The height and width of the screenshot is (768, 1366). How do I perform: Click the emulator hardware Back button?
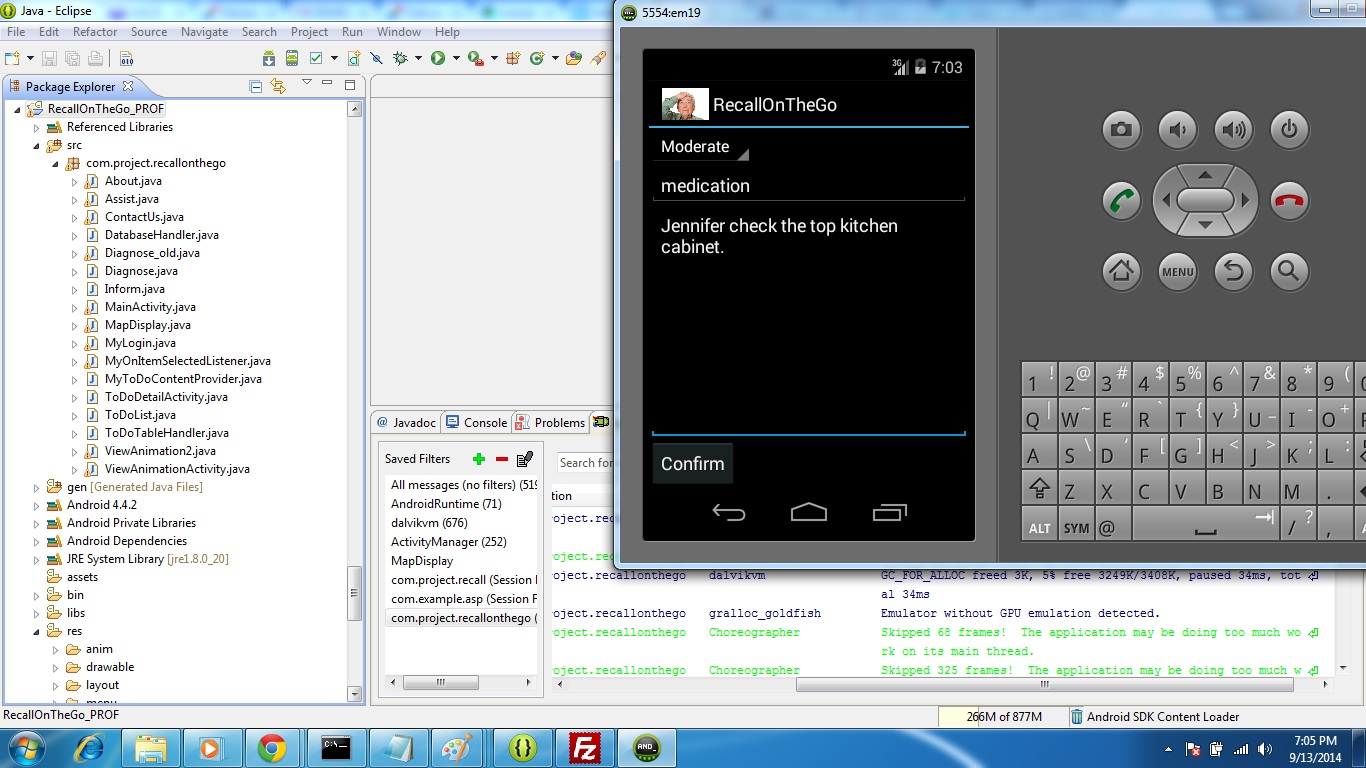(1233, 270)
